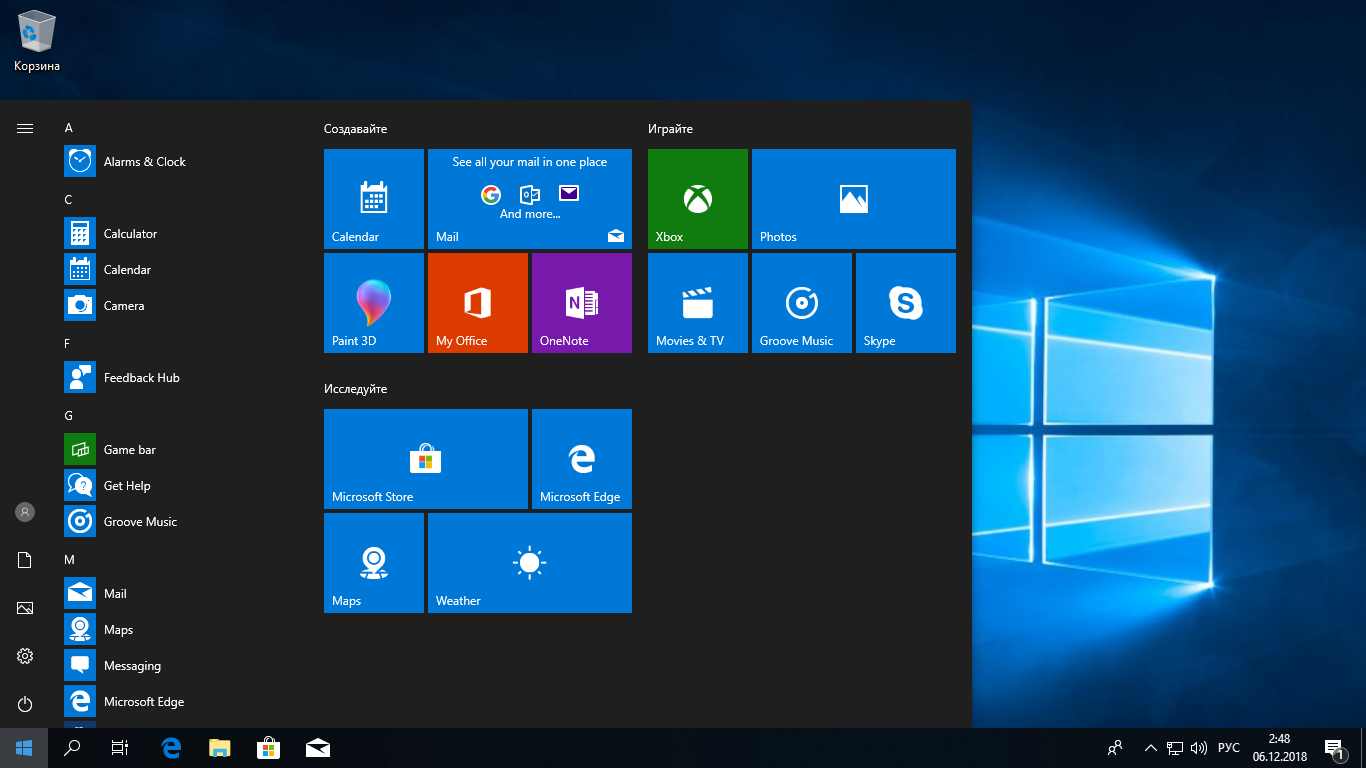Click the Играйте tile group title
Viewport: 1366px width, 768px height.
670,129
